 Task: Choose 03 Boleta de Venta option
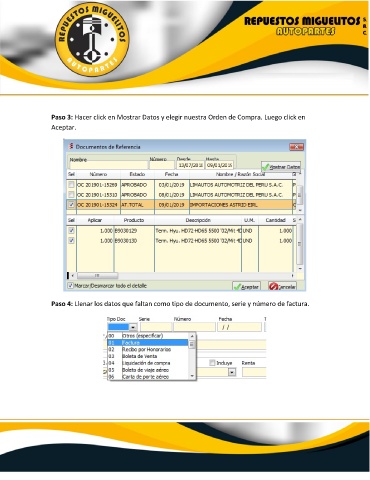[148, 356]
